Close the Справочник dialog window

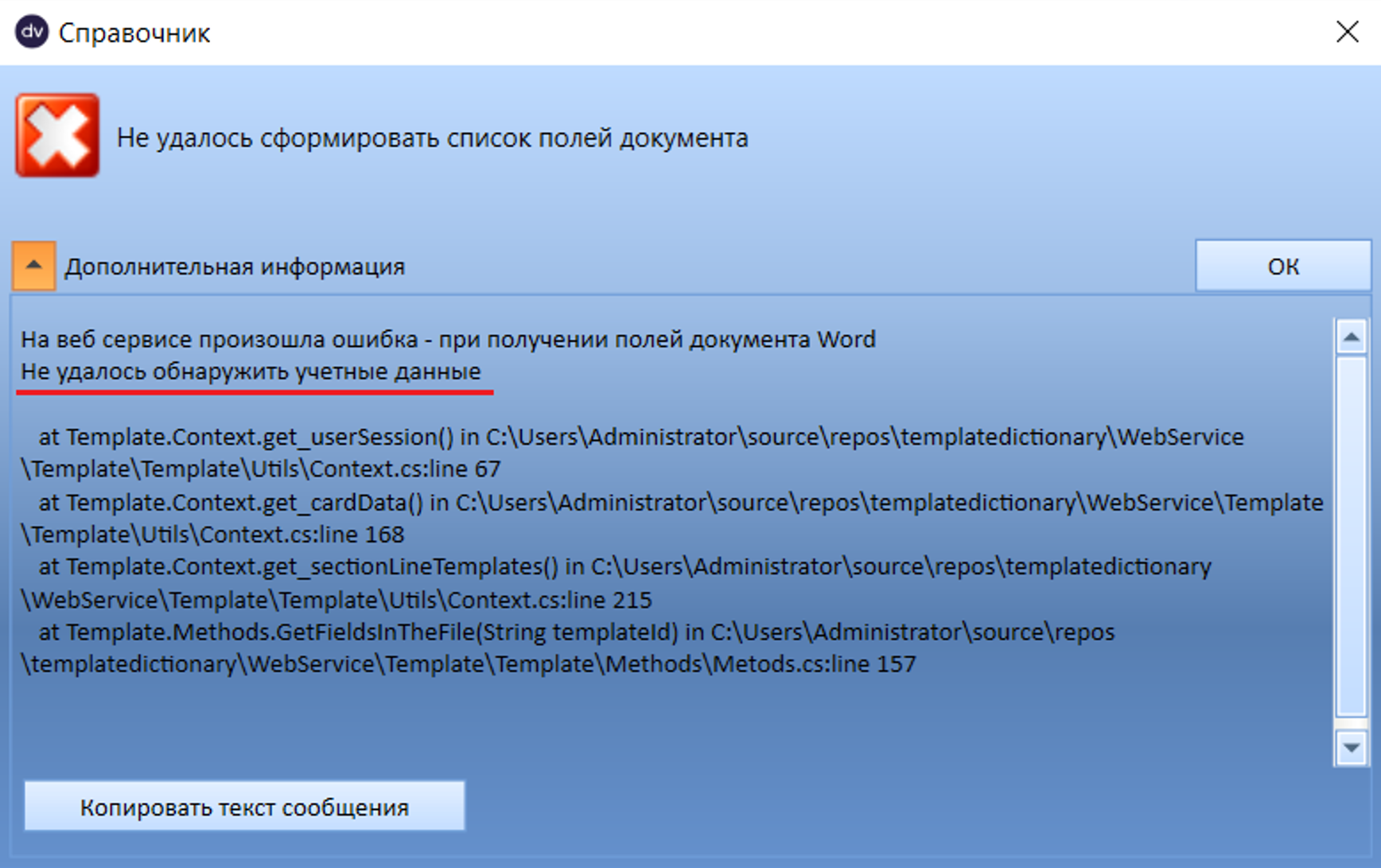1347,32
